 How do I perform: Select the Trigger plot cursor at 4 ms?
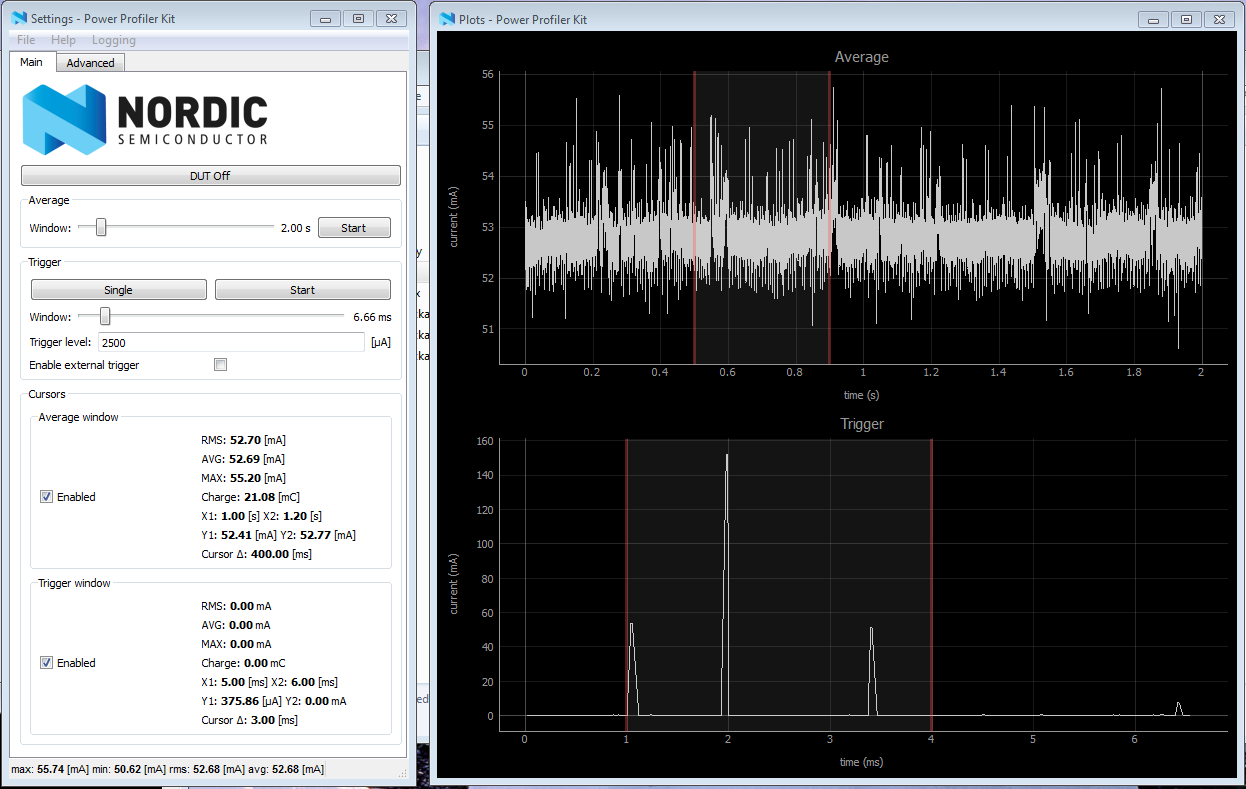[x=932, y=585]
